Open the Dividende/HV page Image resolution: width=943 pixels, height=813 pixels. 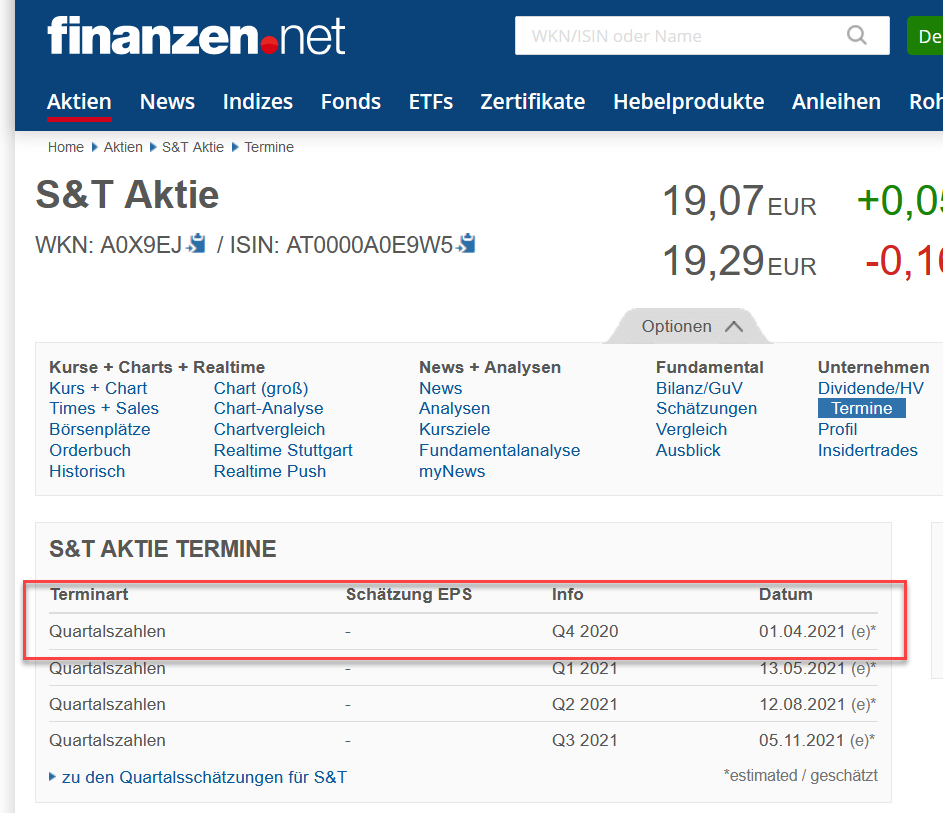point(868,387)
